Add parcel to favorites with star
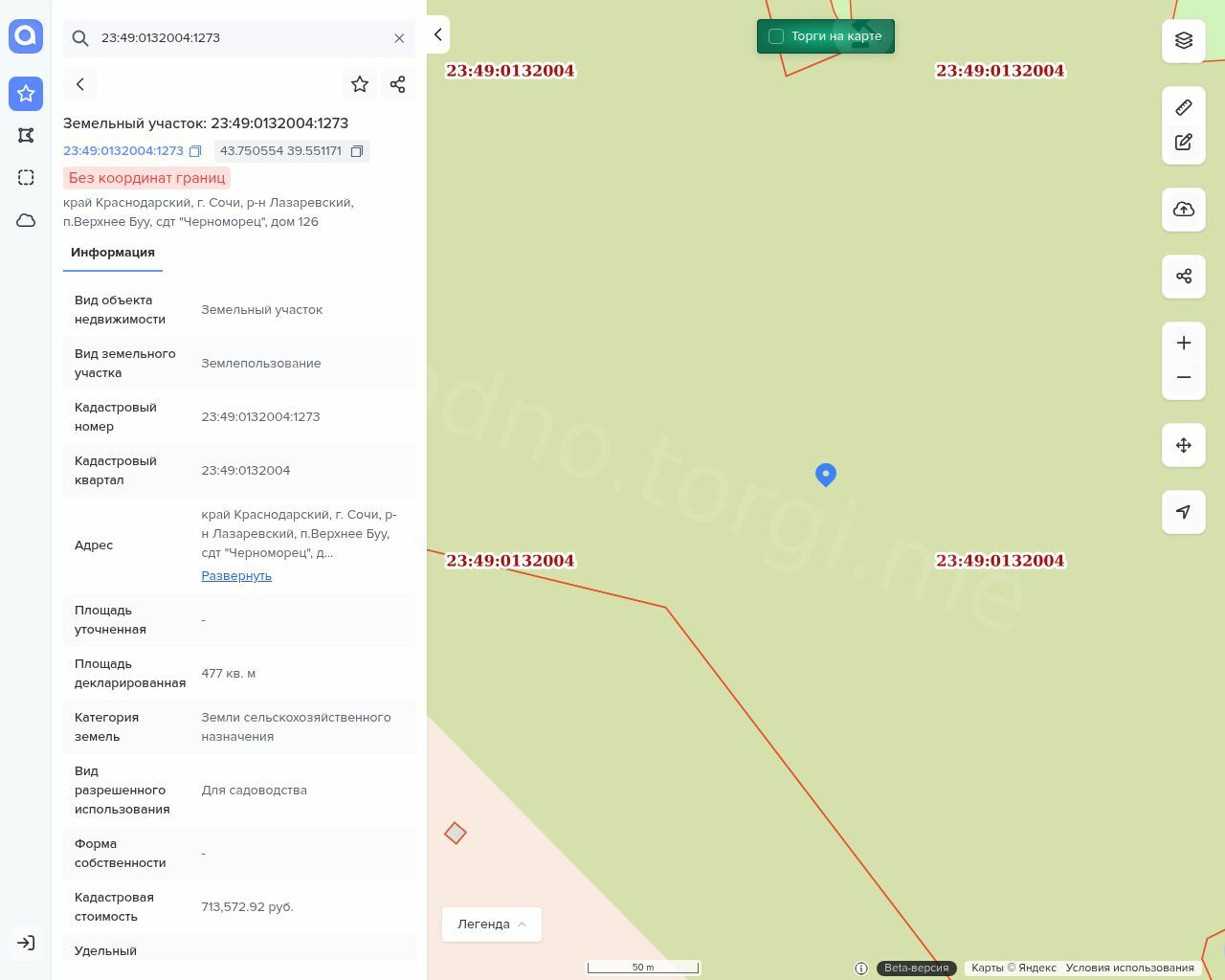The height and width of the screenshot is (980, 1225). [360, 84]
